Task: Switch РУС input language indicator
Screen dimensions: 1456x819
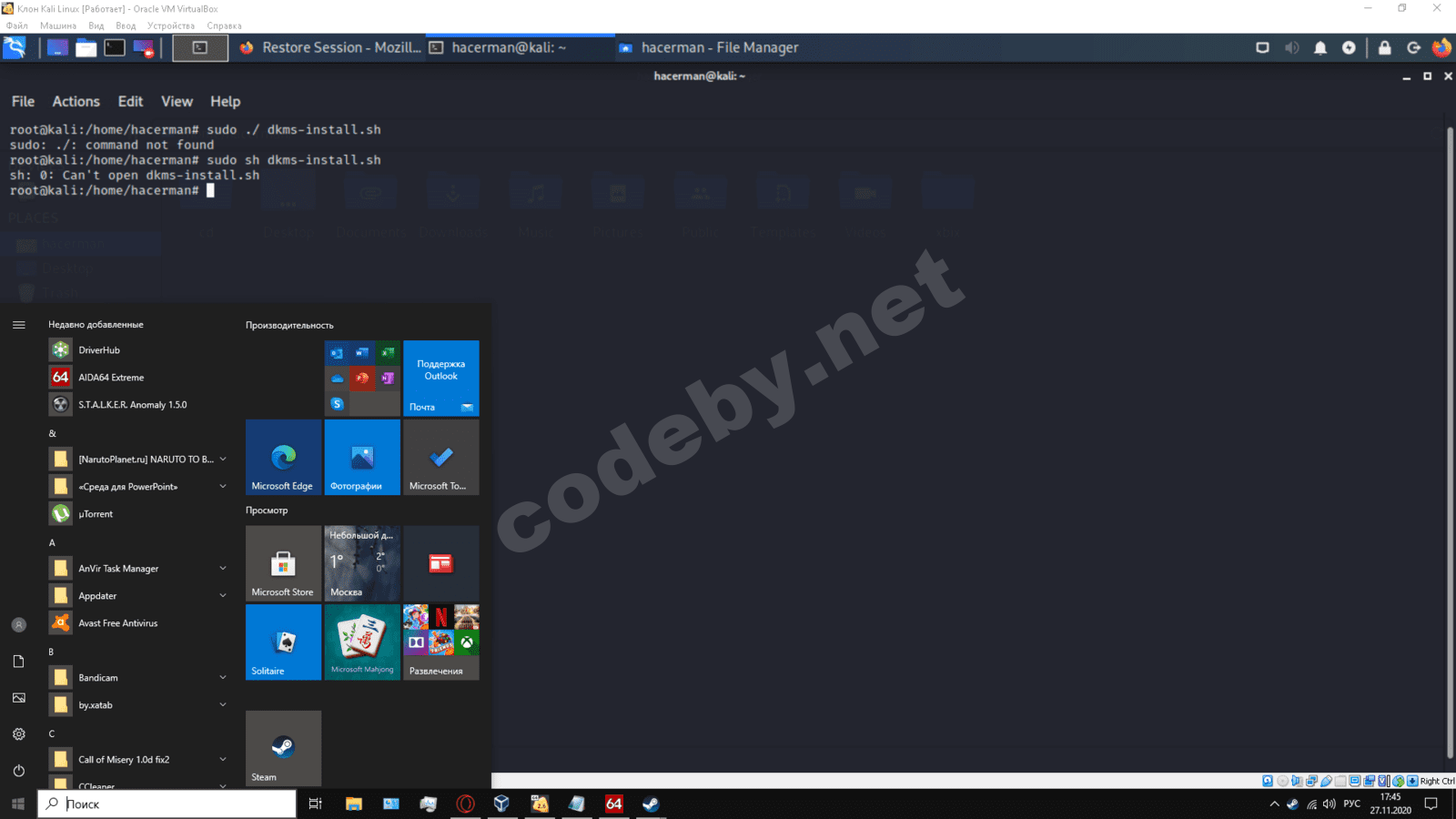Action: tap(1351, 804)
